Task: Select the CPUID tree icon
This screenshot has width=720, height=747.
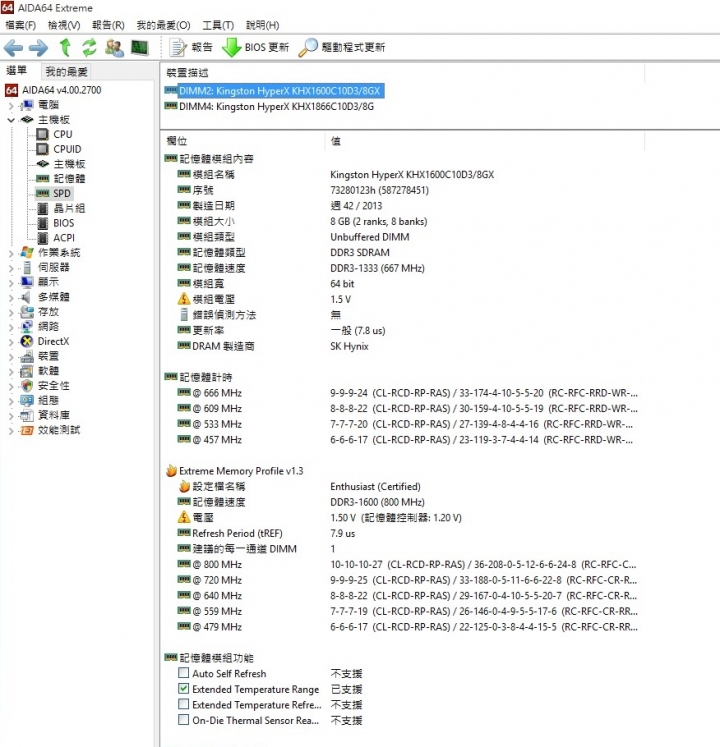Action: [42, 149]
